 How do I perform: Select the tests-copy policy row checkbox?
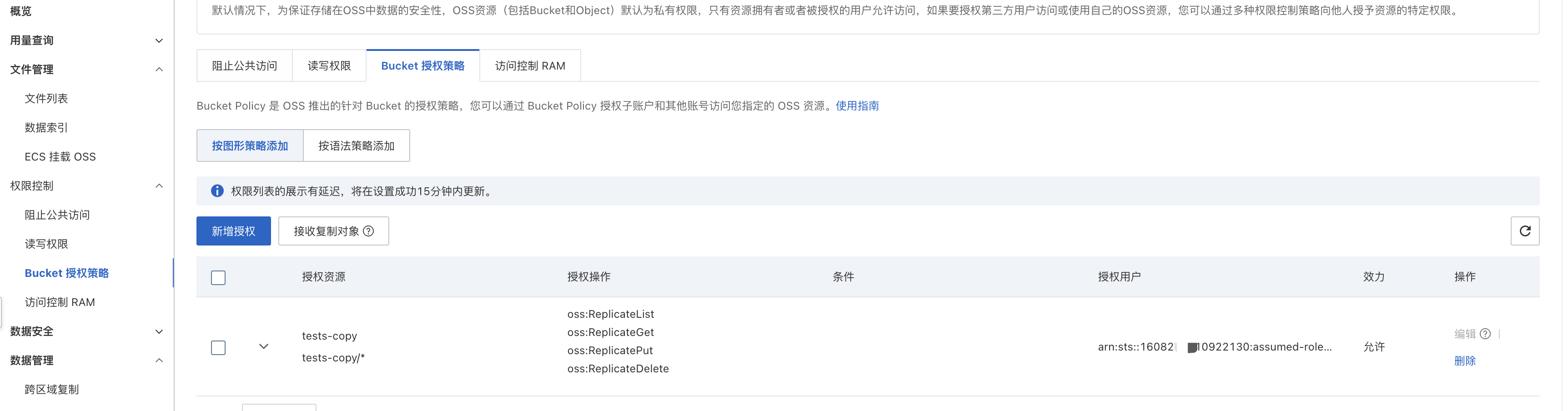click(x=219, y=348)
